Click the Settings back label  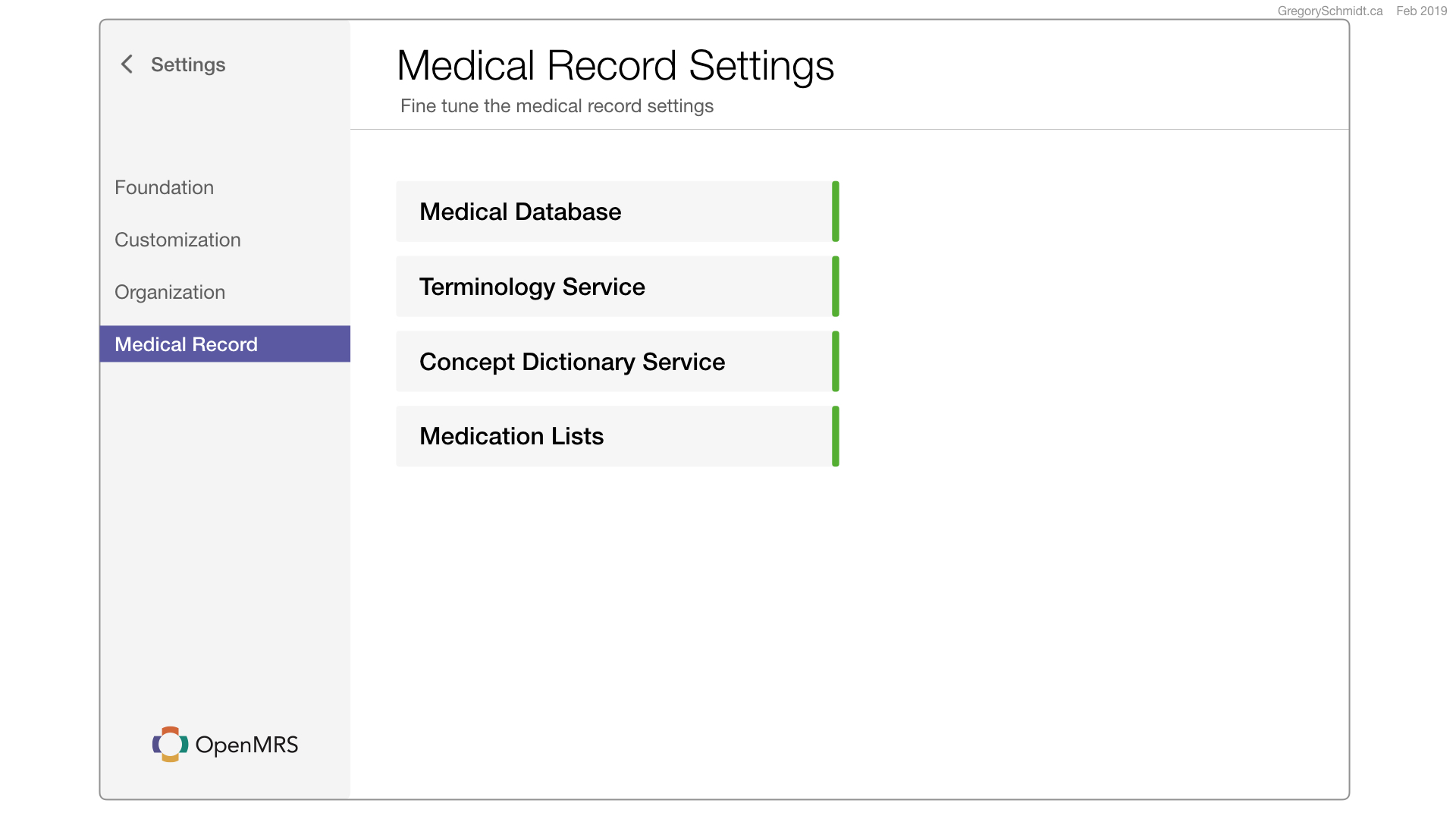pyautogui.click(x=188, y=64)
